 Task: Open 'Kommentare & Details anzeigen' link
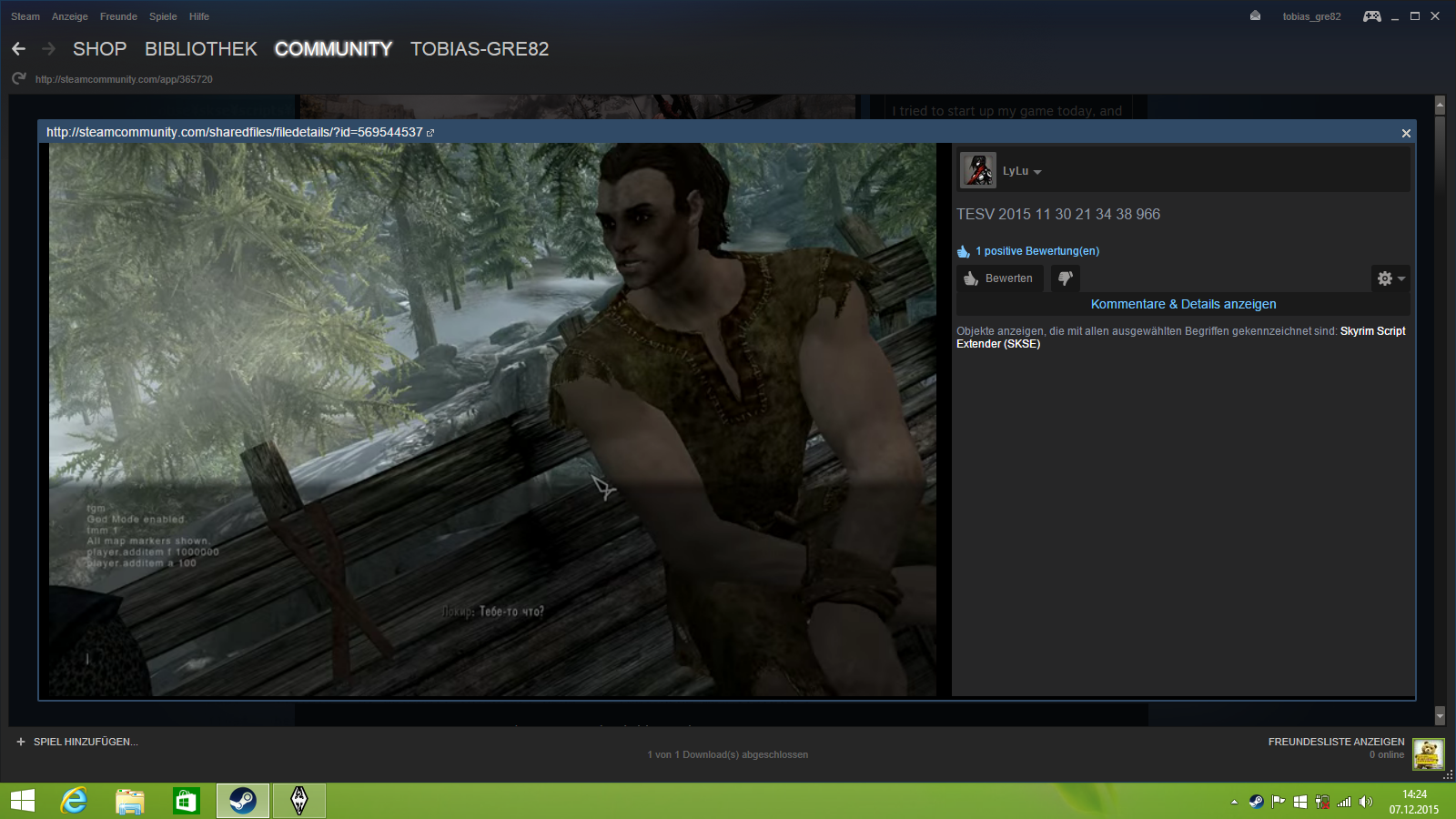[x=1183, y=304]
